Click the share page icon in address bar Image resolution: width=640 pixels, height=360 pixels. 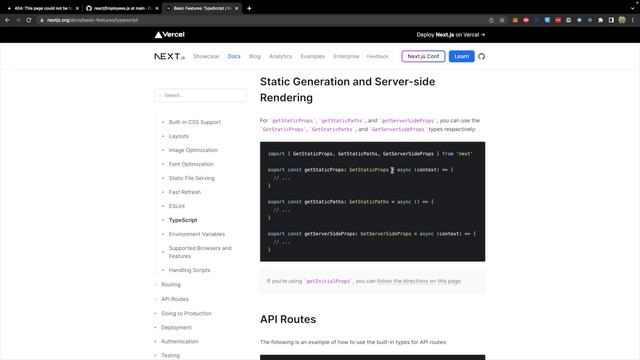click(x=491, y=20)
